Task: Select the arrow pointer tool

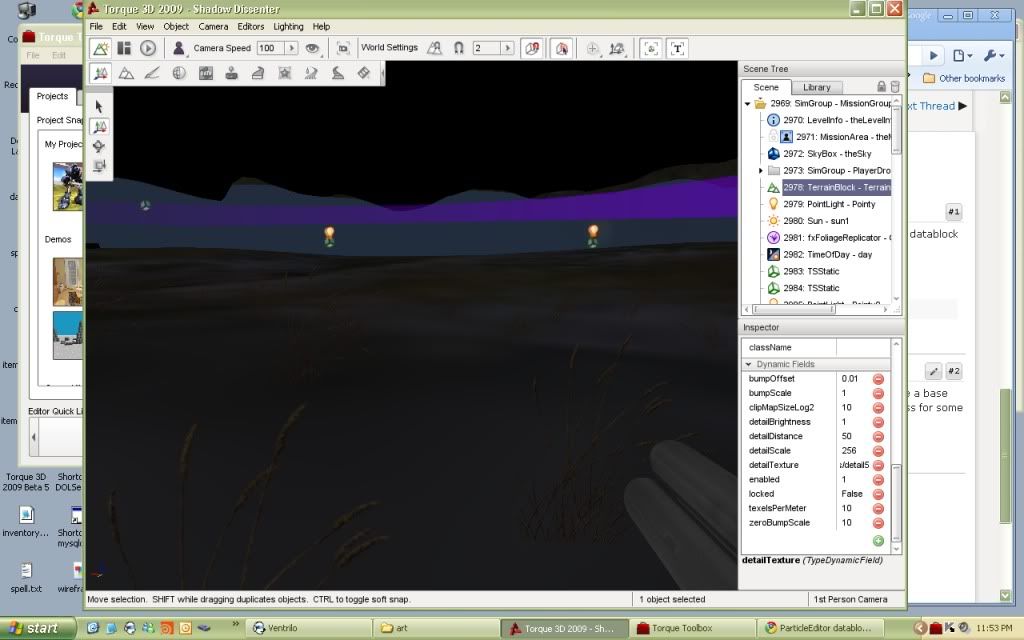Action: click(99, 106)
